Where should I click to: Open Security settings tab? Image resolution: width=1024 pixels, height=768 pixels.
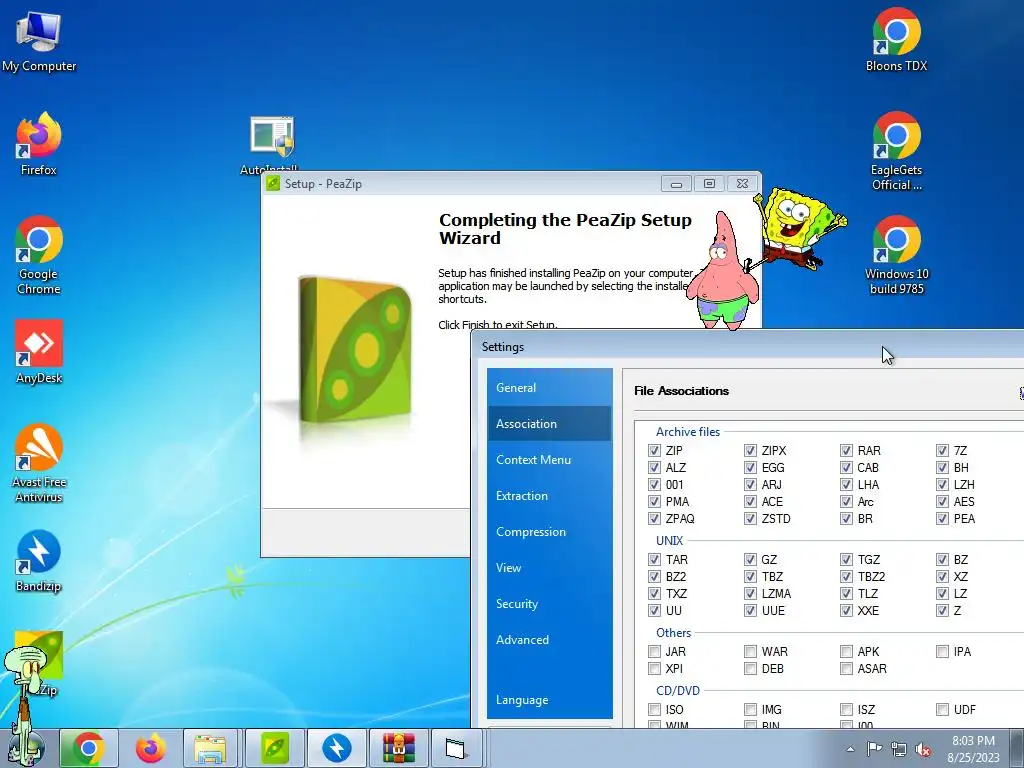549,603
